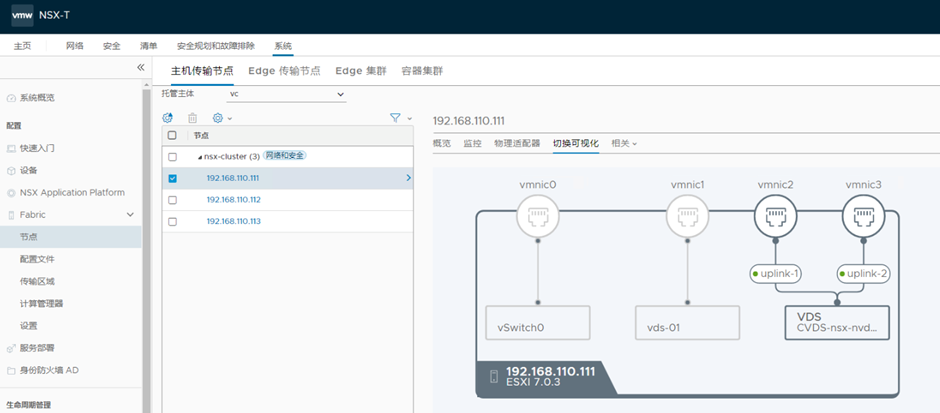This screenshot has width=940, height=413.
Task: Select the 切换可视化 detail tab
Action: (576, 143)
